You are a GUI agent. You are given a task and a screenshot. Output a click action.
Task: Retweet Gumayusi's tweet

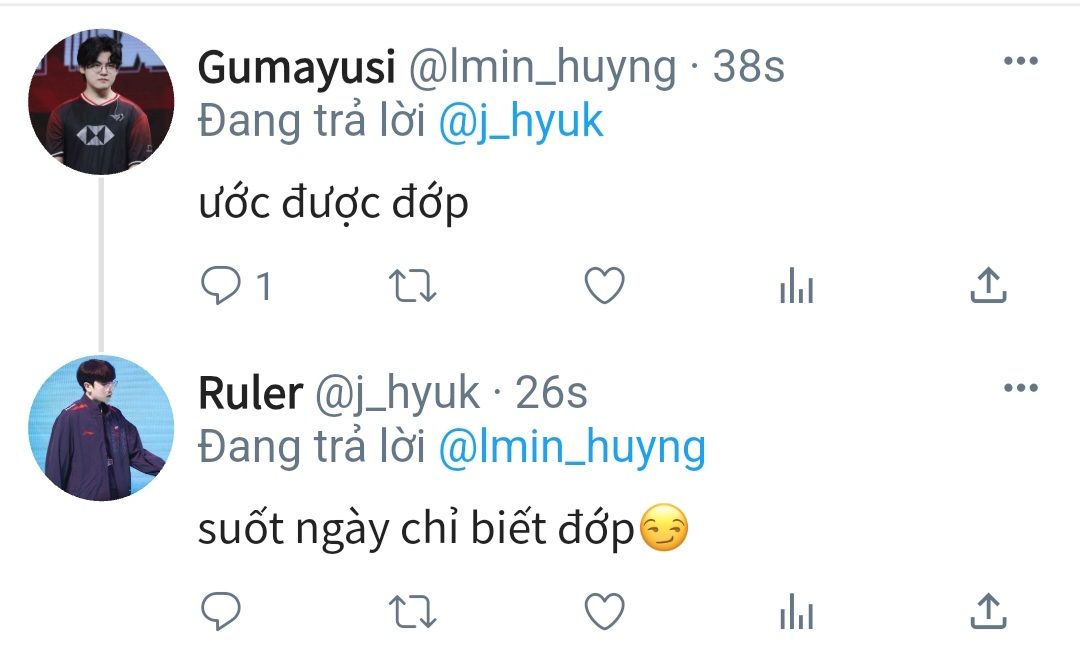411,288
